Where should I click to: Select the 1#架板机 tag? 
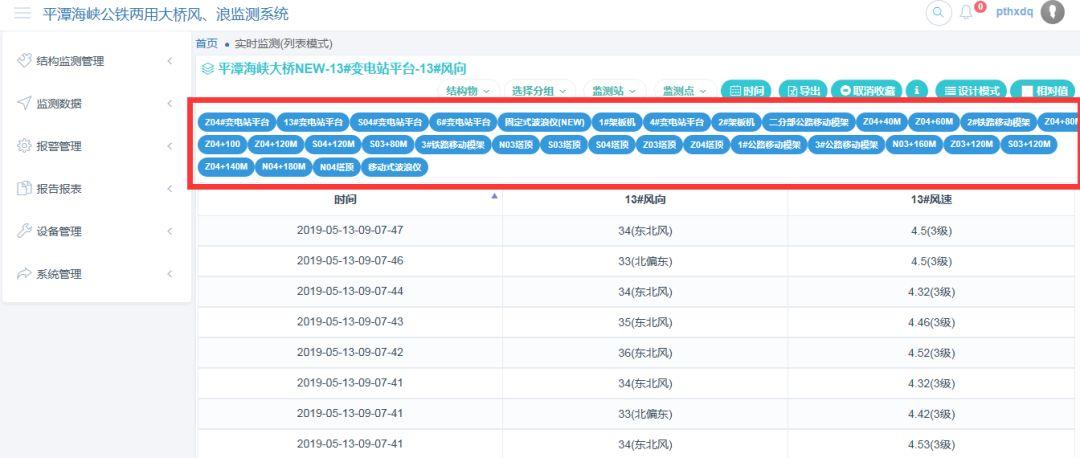coord(618,123)
